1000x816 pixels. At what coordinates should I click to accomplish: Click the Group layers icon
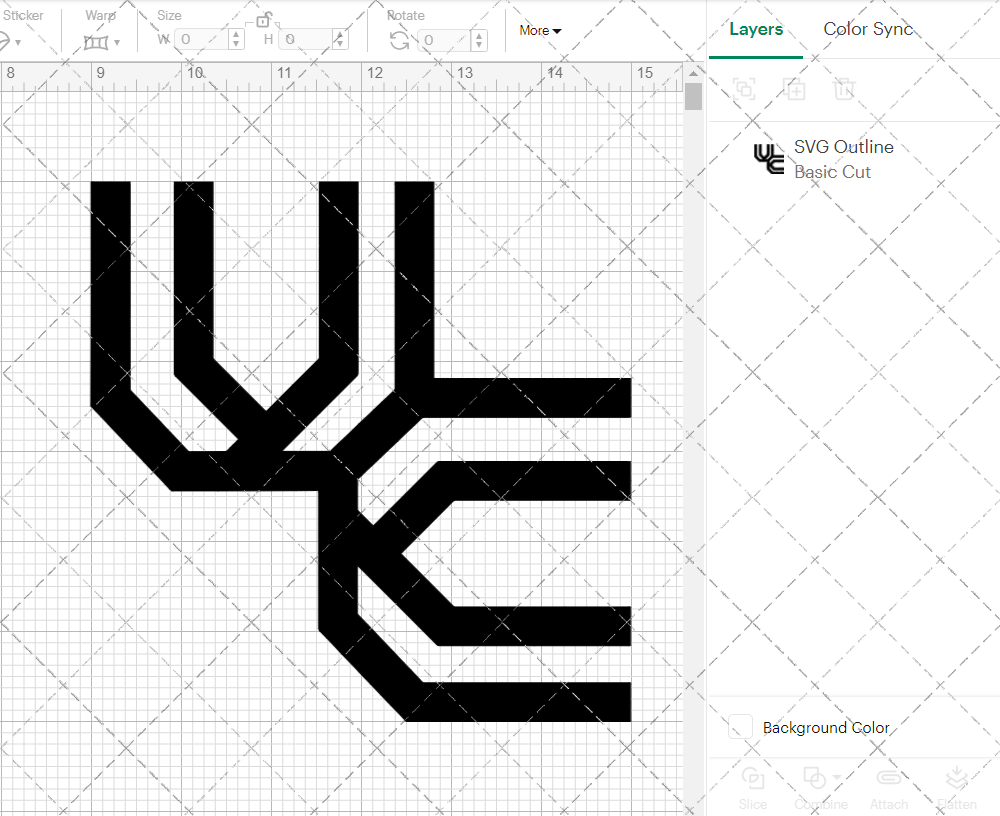744,89
